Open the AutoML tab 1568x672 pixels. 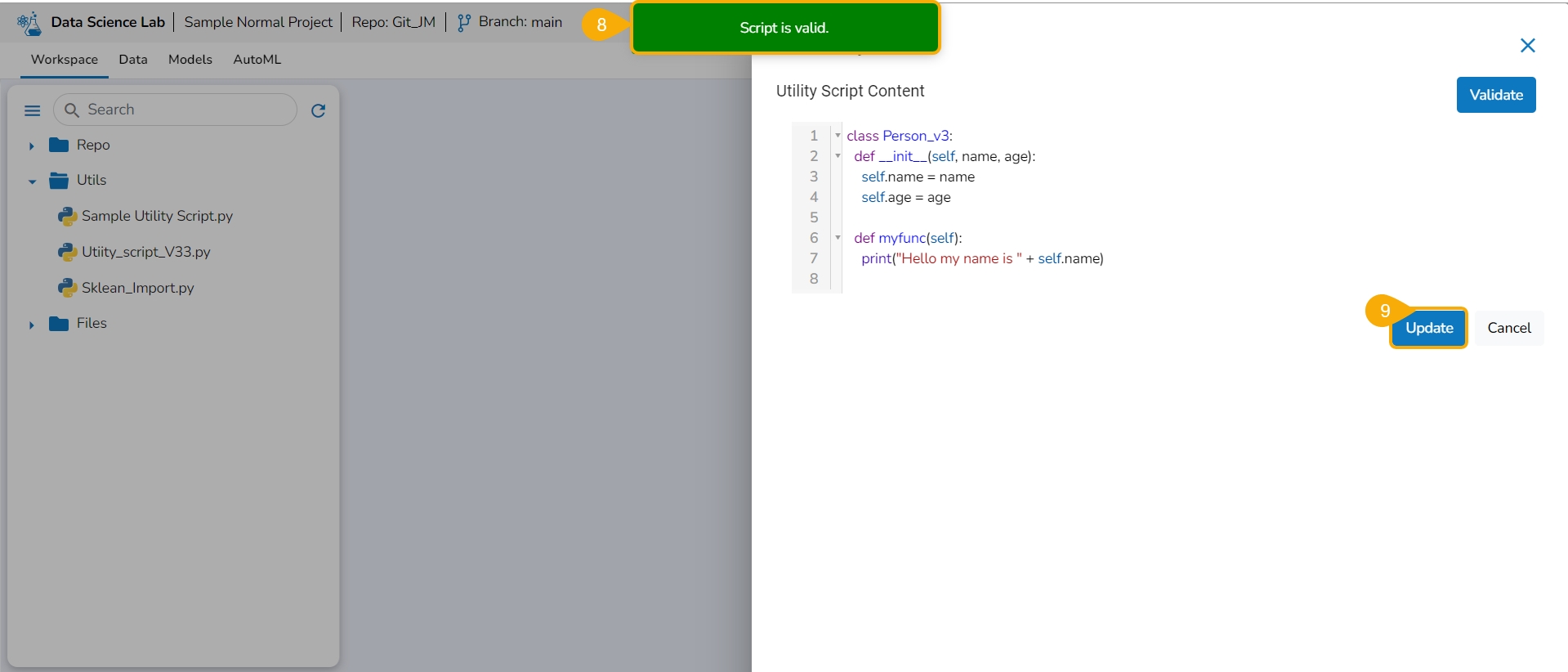[x=257, y=60]
